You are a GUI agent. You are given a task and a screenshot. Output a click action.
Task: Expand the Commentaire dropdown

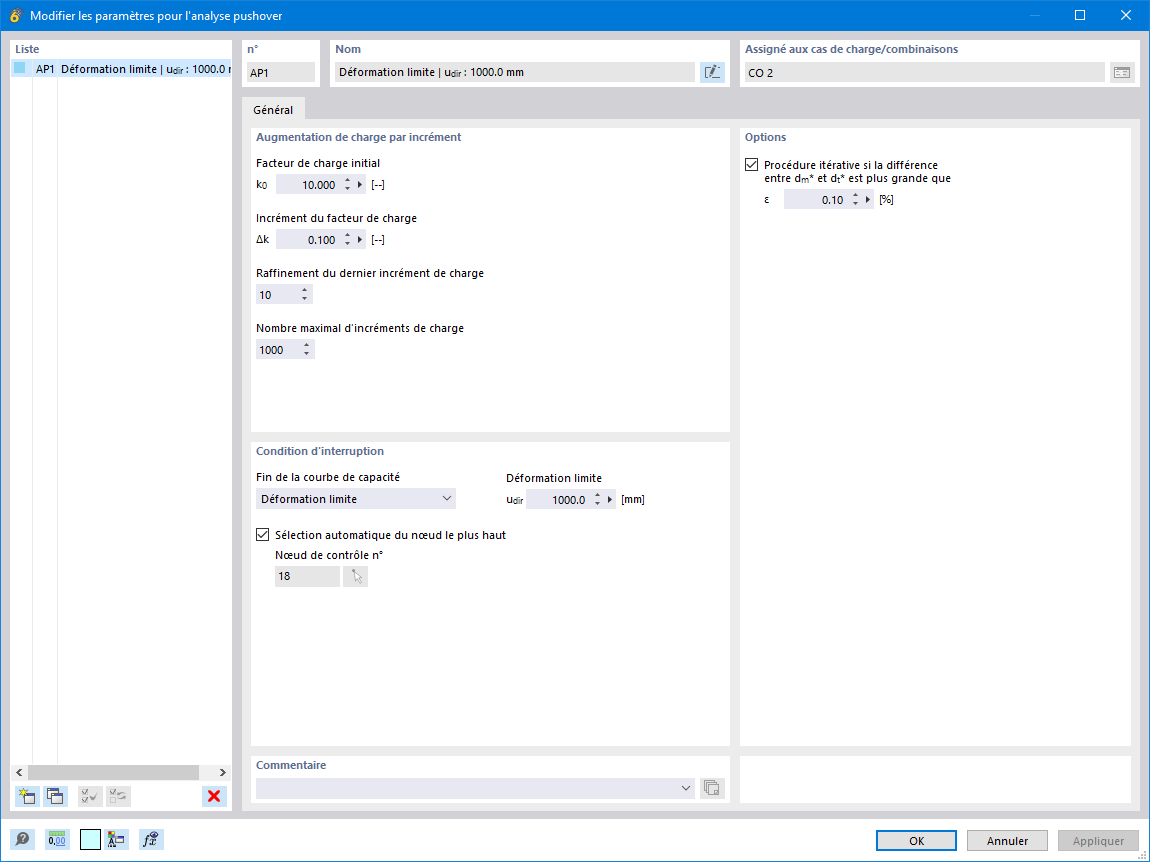click(686, 788)
